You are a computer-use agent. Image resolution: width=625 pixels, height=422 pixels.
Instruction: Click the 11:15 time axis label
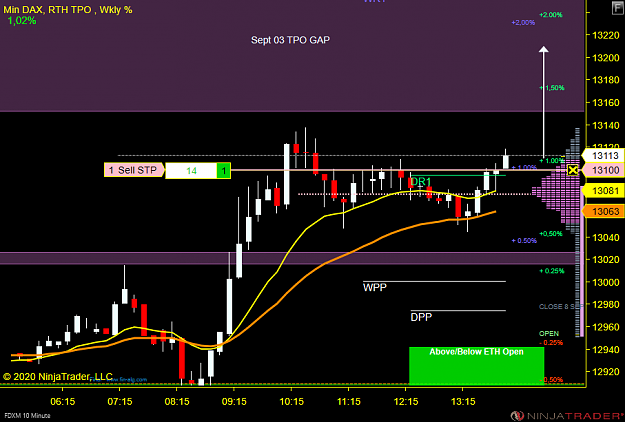pyautogui.click(x=349, y=401)
